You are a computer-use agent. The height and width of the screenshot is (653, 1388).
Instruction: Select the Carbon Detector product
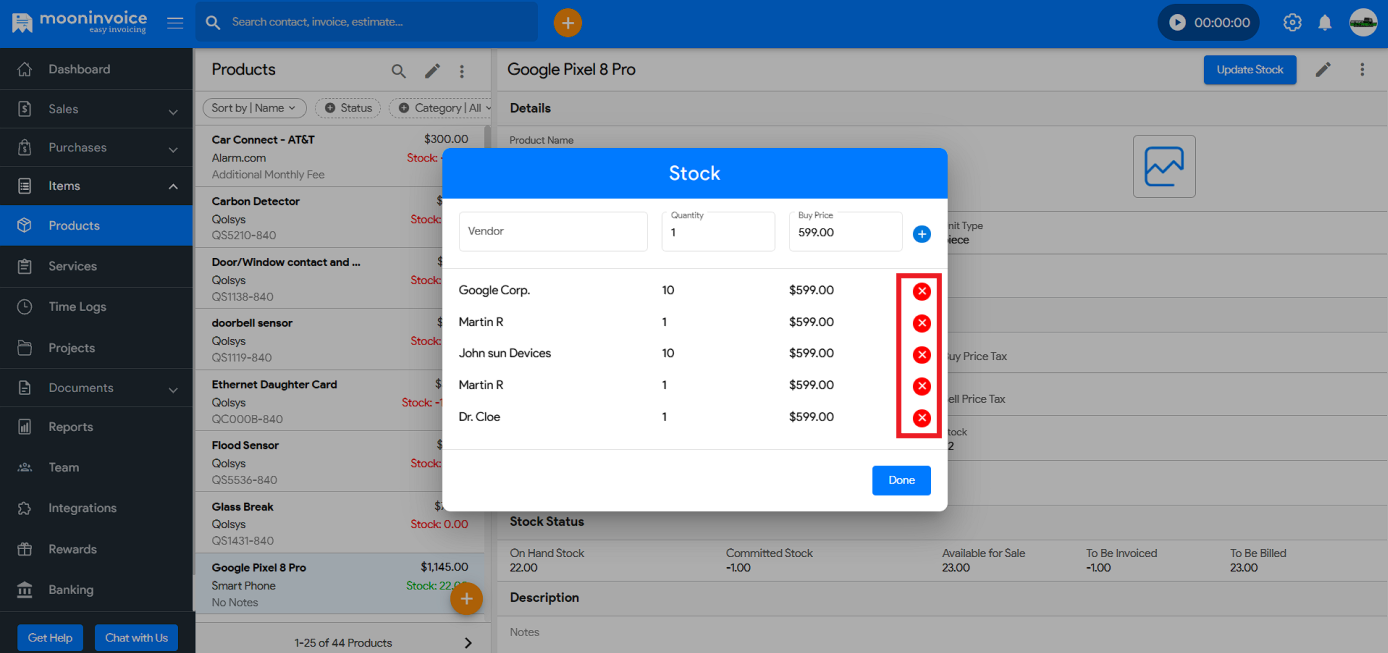pyautogui.click(x=340, y=218)
